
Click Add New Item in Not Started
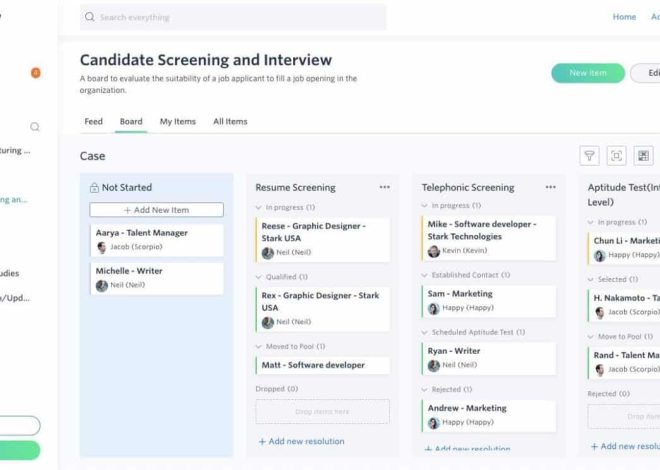coord(157,210)
